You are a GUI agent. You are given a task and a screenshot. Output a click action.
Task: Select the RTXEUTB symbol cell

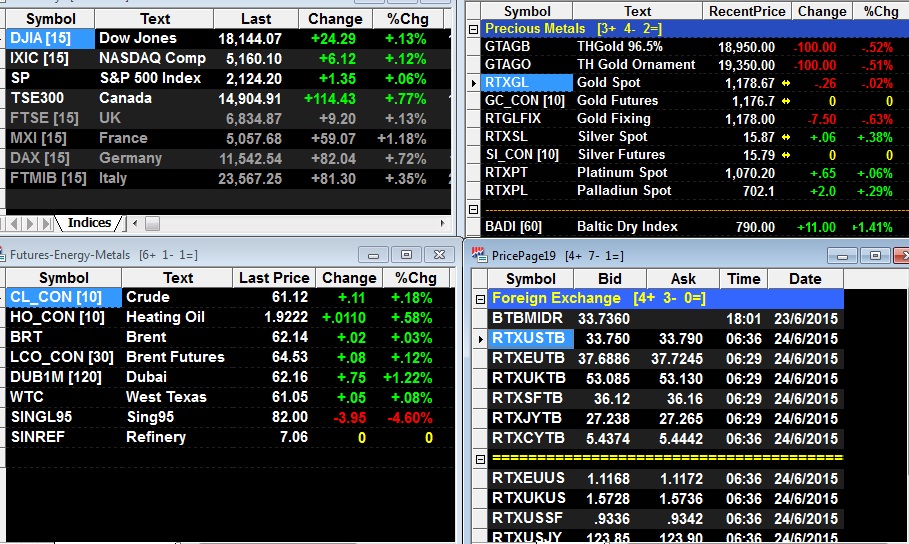[x=530, y=358]
